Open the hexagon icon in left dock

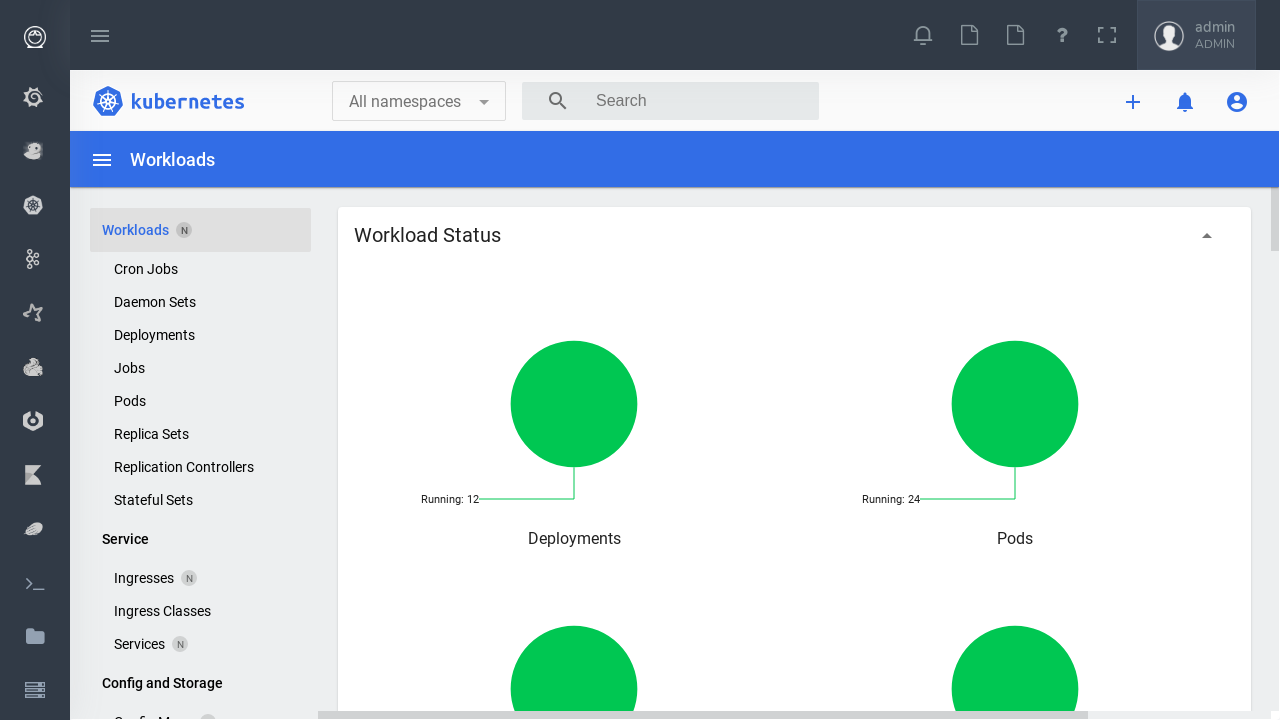[33, 421]
